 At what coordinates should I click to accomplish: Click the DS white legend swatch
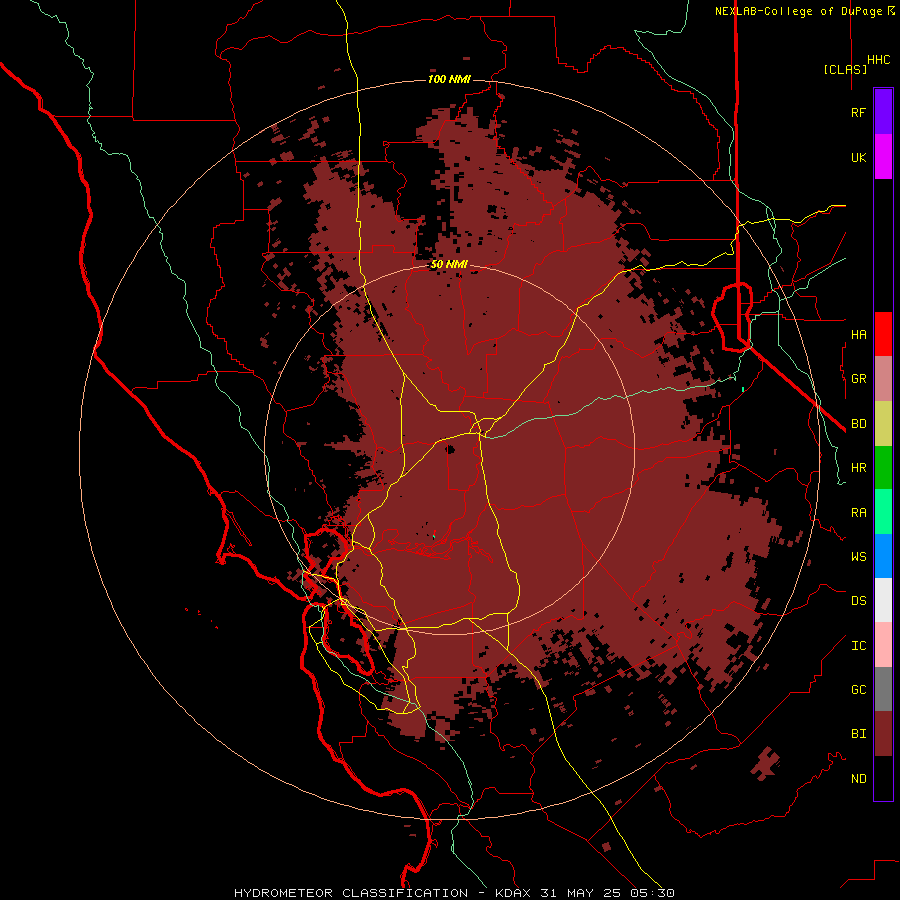click(883, 600)
